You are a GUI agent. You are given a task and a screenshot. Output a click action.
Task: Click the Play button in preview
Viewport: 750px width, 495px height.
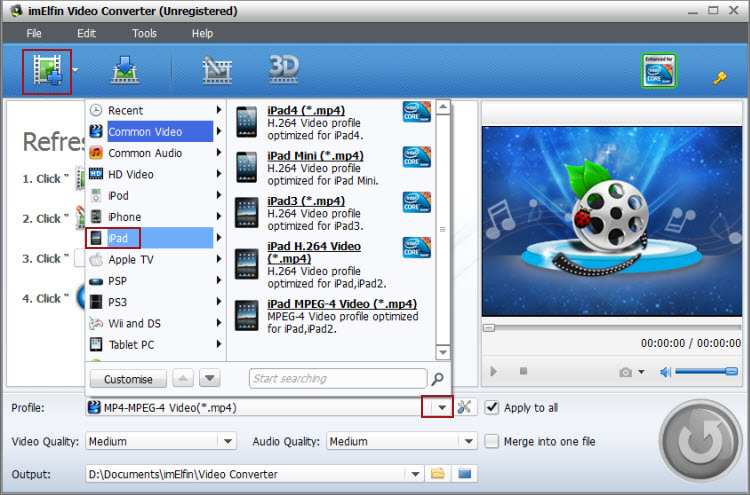494,371
